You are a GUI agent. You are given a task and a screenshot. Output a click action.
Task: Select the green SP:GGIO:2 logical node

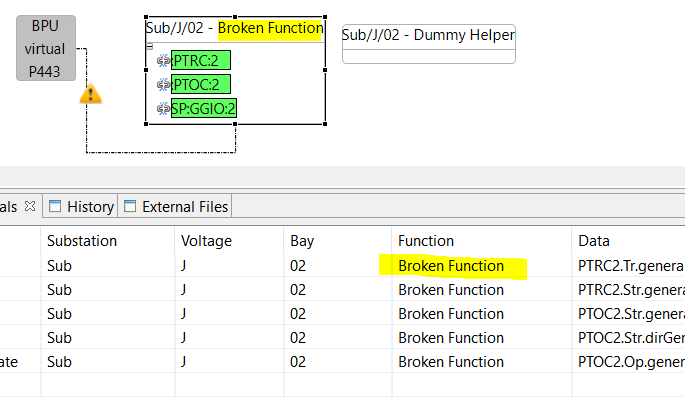point(204,108)
